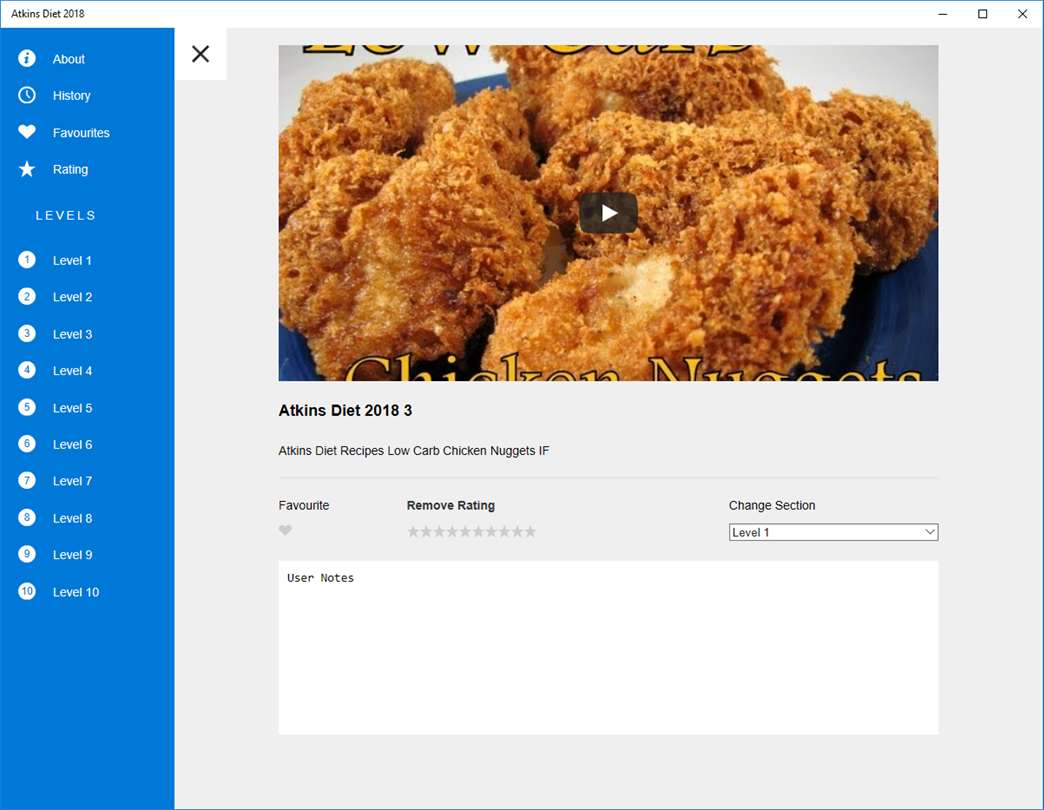
Task: Select the Level 6 label
Action: [73, 445]
